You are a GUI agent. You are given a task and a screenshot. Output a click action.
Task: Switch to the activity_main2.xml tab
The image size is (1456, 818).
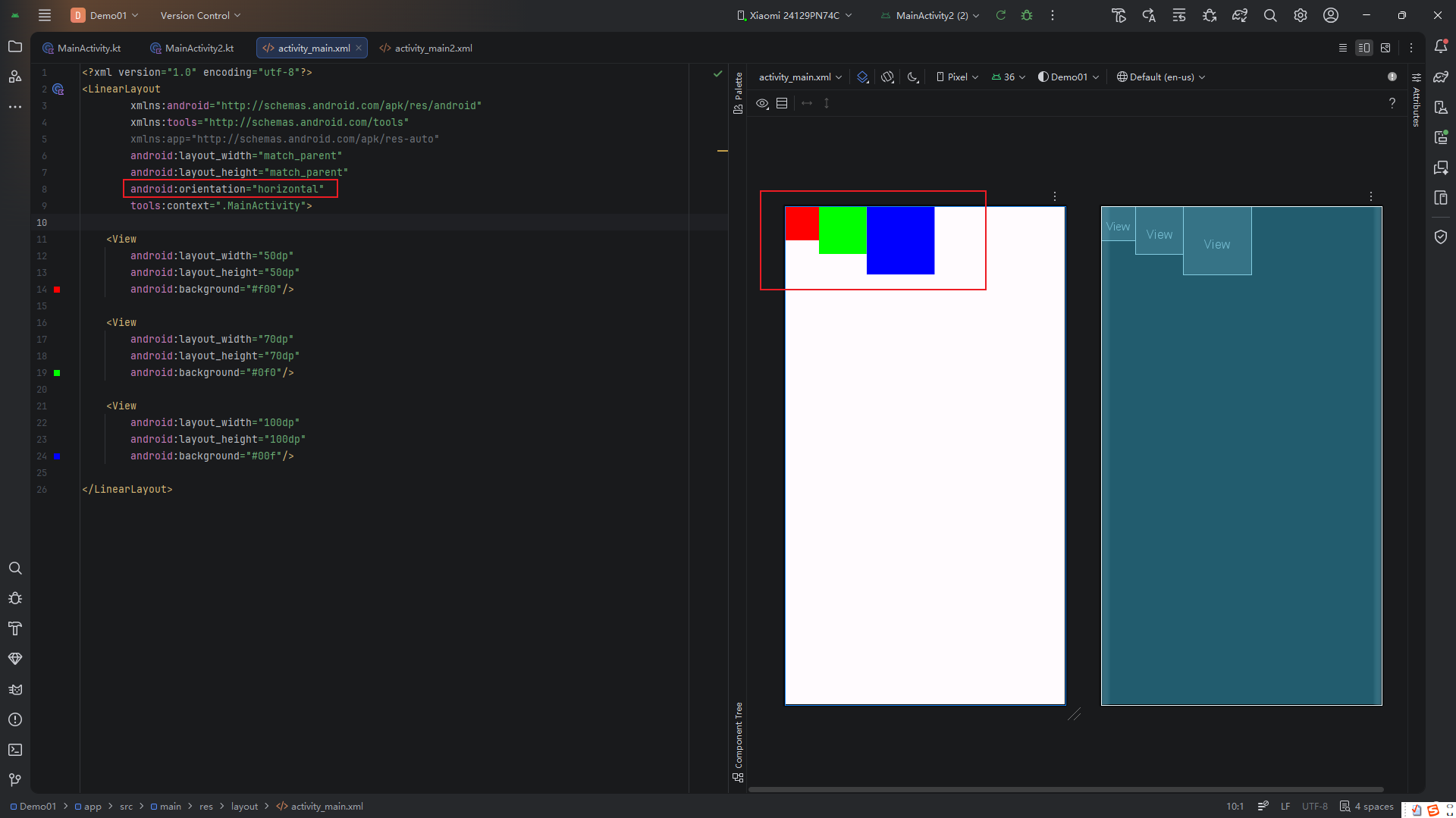[426, 48]
